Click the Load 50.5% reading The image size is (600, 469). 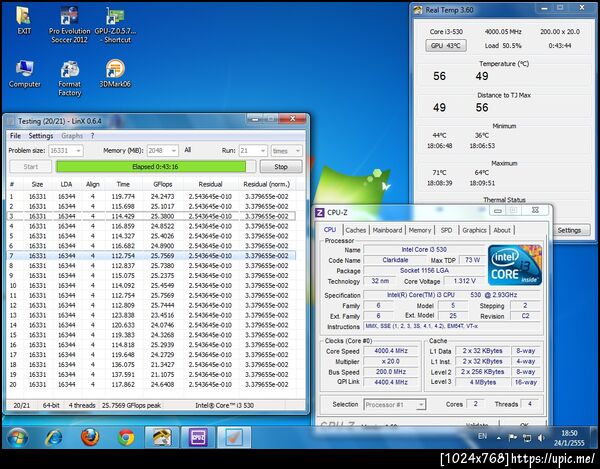pos(503,46)
